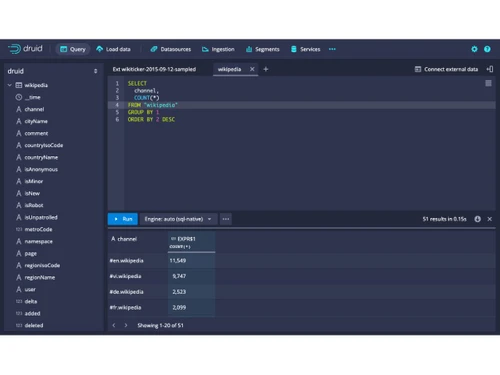Screen dimensions: 500x375
Task: Select the deleted column
Action: [34, 325]
